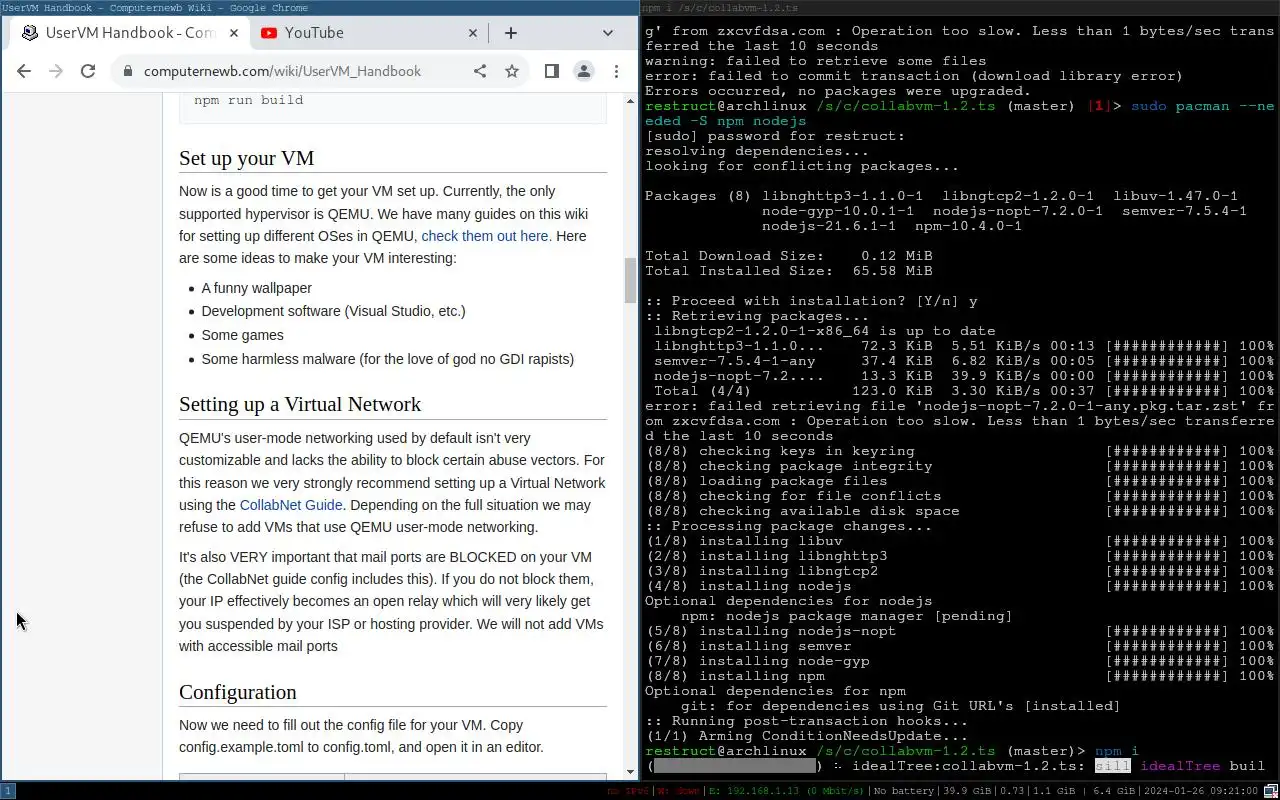The width and height of the screenshot is (1280, 800).
Task: Click the page scrollbar down arrow
Action: coord(630,771)
